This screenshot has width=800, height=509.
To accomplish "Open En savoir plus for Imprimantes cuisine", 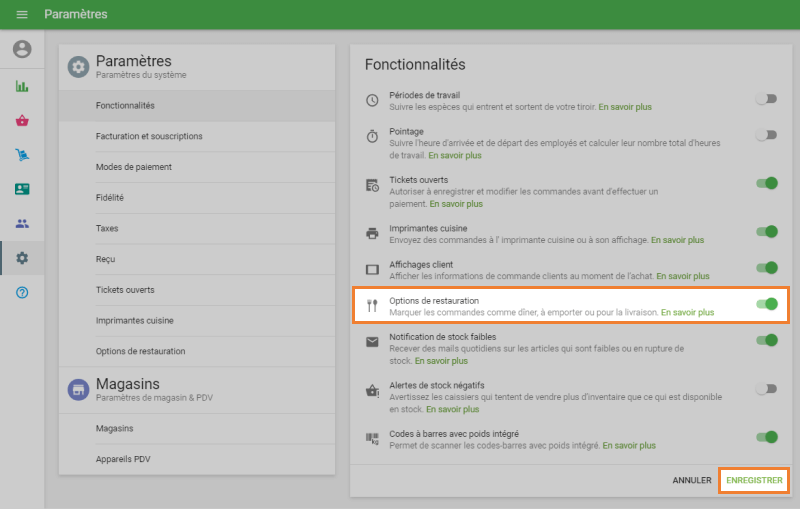I will coord(678,240).
